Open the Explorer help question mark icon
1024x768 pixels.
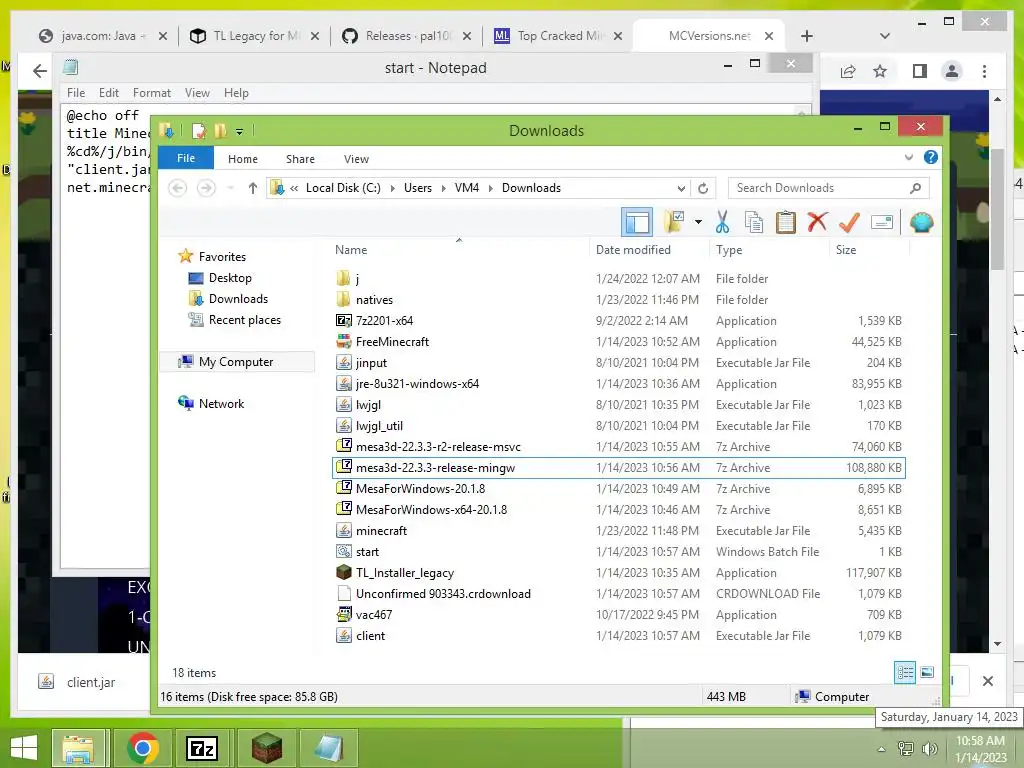point(931,157)
